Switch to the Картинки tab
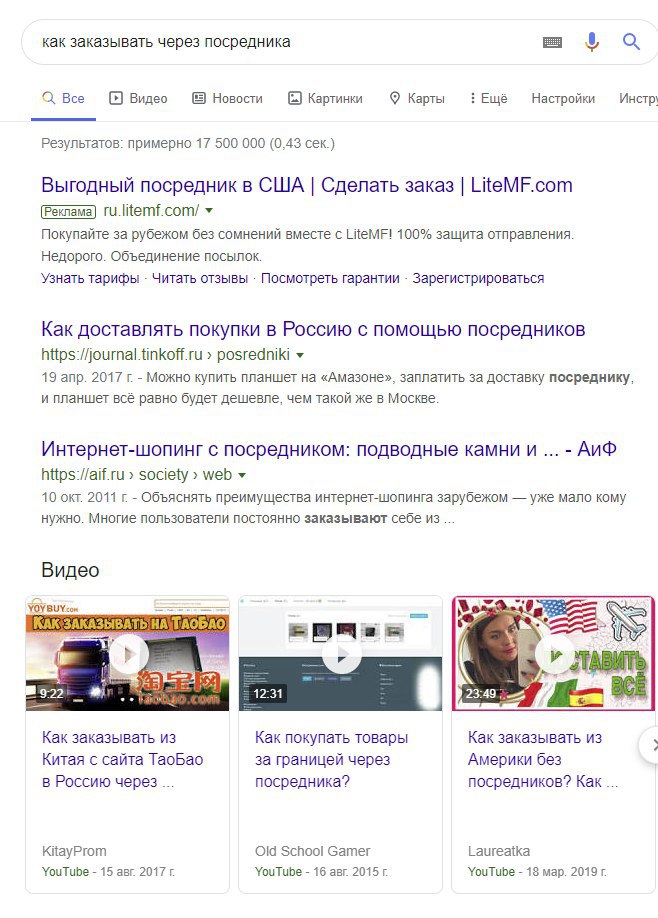This screenshot has height=918, width=658. (325, 98)
